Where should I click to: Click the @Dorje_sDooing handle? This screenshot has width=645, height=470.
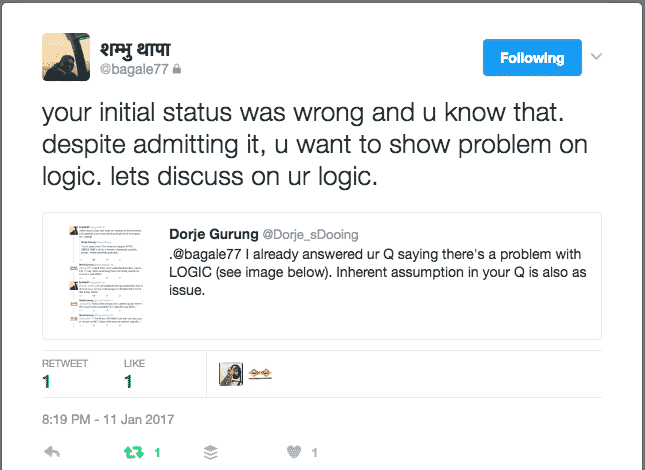311,234
